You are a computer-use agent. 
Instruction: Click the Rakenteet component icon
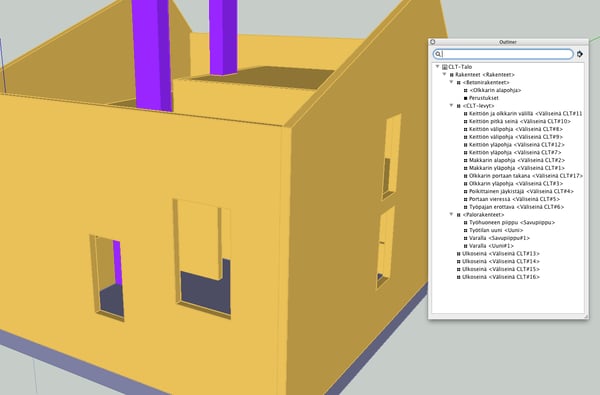(452, 75)
